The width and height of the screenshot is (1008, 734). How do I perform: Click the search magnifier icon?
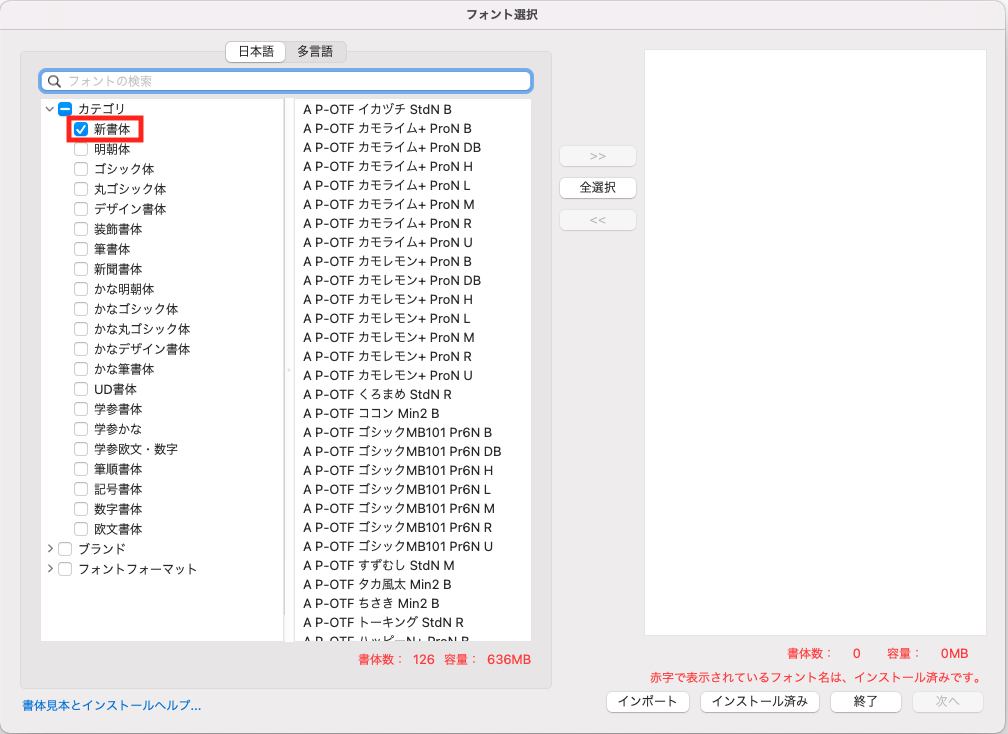pos(55,81)
